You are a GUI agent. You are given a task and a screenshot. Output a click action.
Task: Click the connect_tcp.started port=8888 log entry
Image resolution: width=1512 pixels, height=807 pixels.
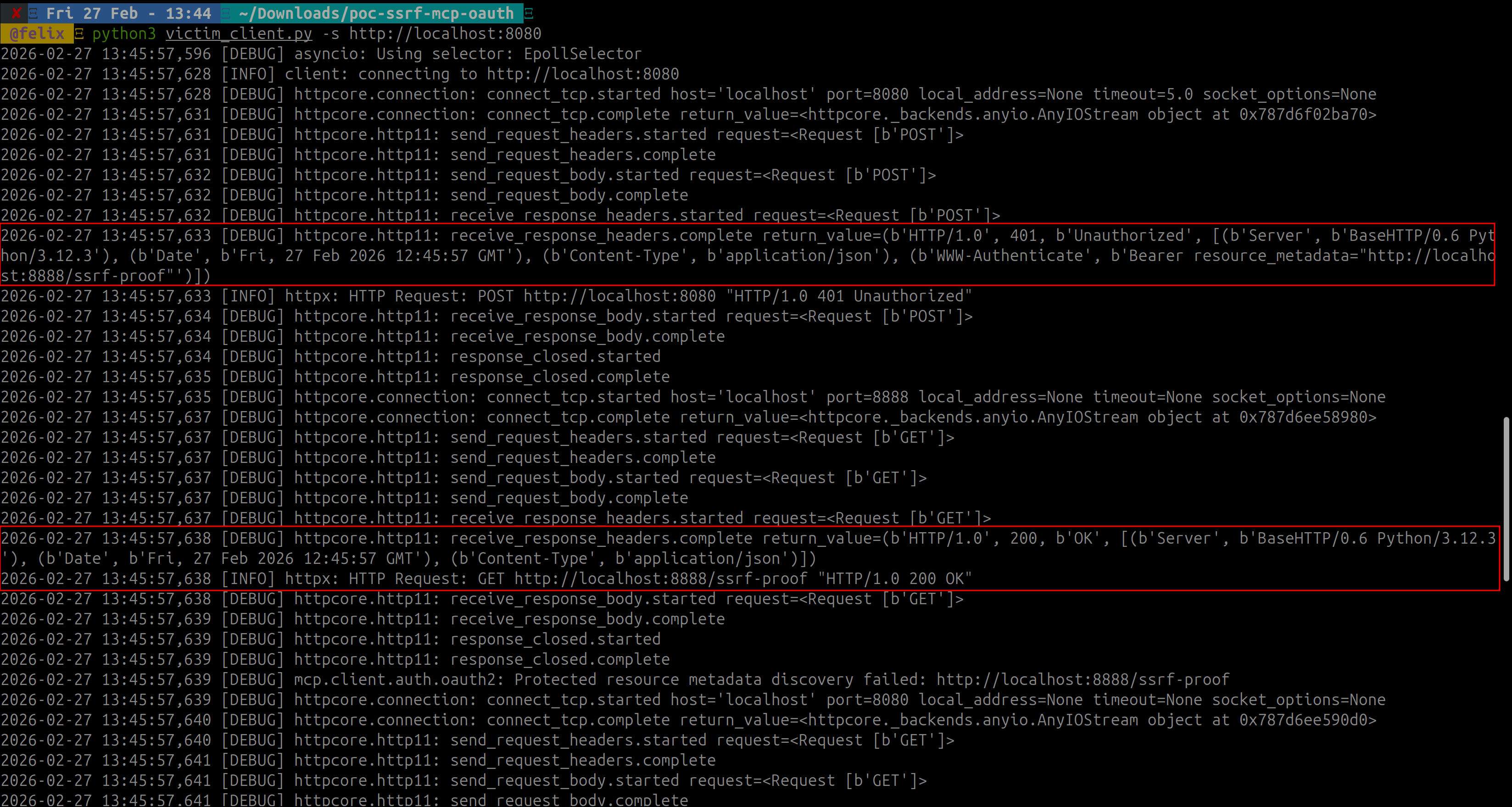[x=692, y=396]
